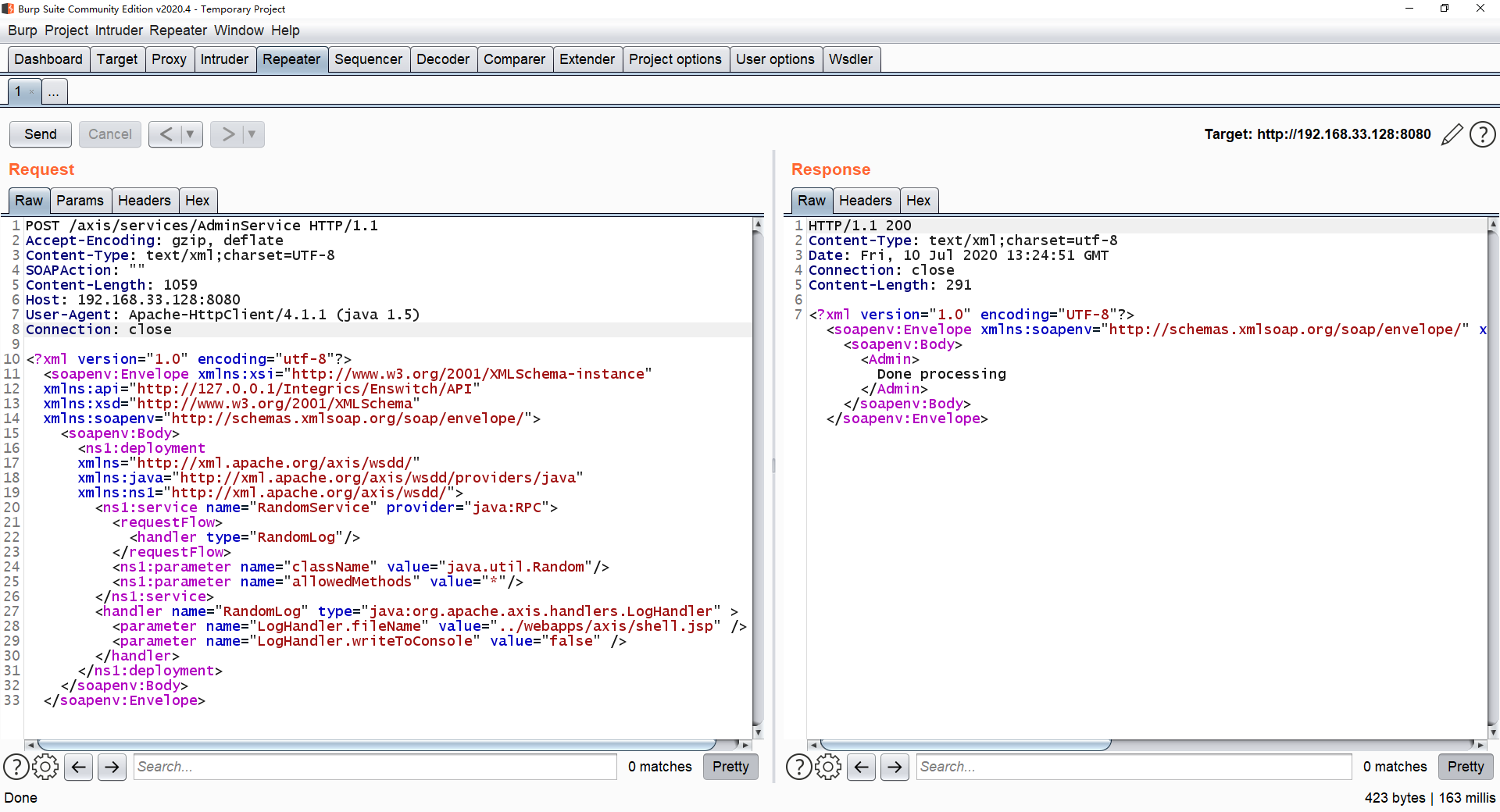Click the response vertical scrollbar
This screenshot has height=812, width=1500.
[x=1493, y=478]
